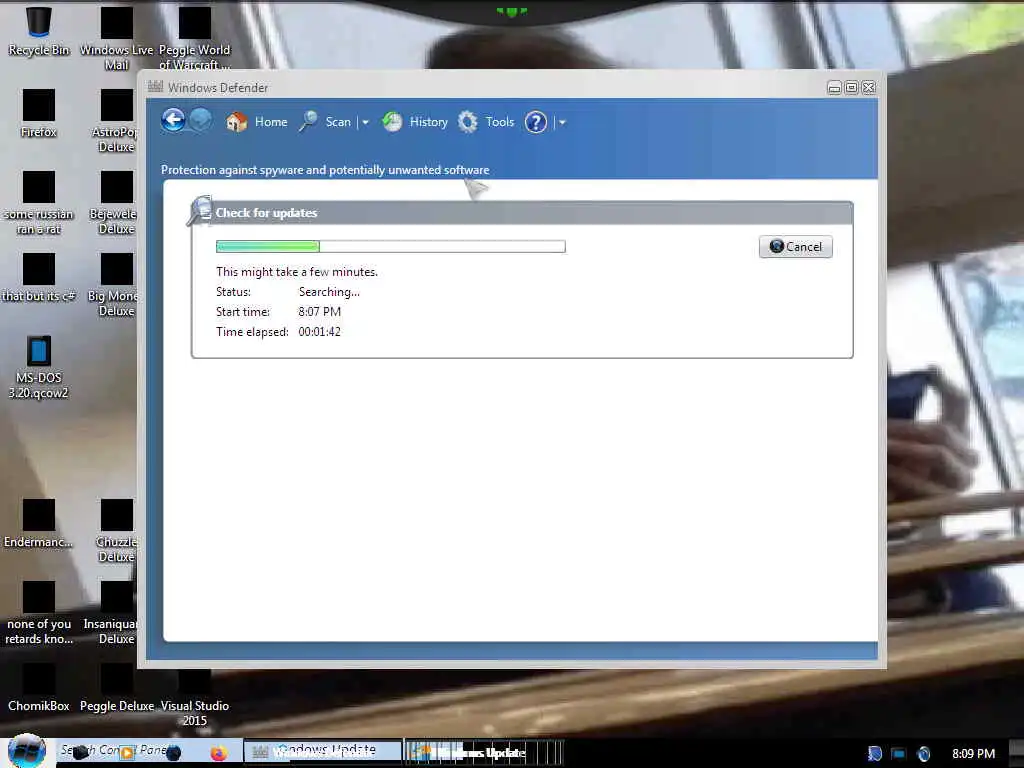
Task: Go back with the blue Back arrow
Action: (173, 120)
